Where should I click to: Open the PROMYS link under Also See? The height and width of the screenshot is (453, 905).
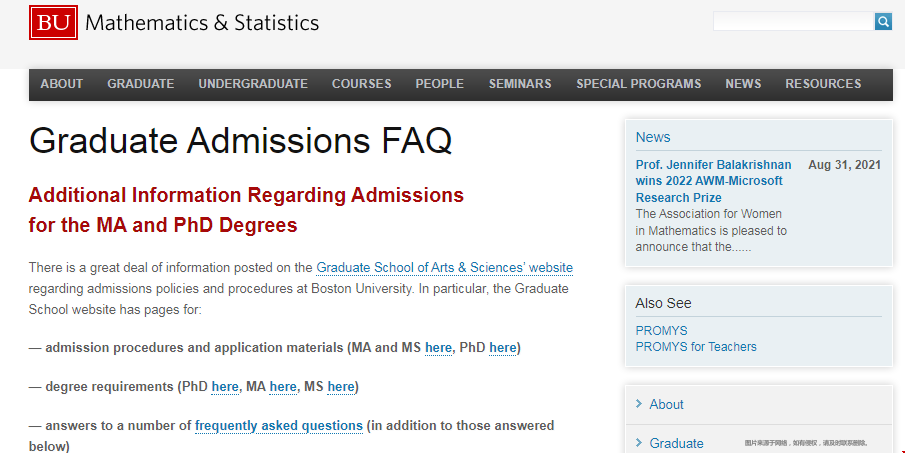coord(661,330)
